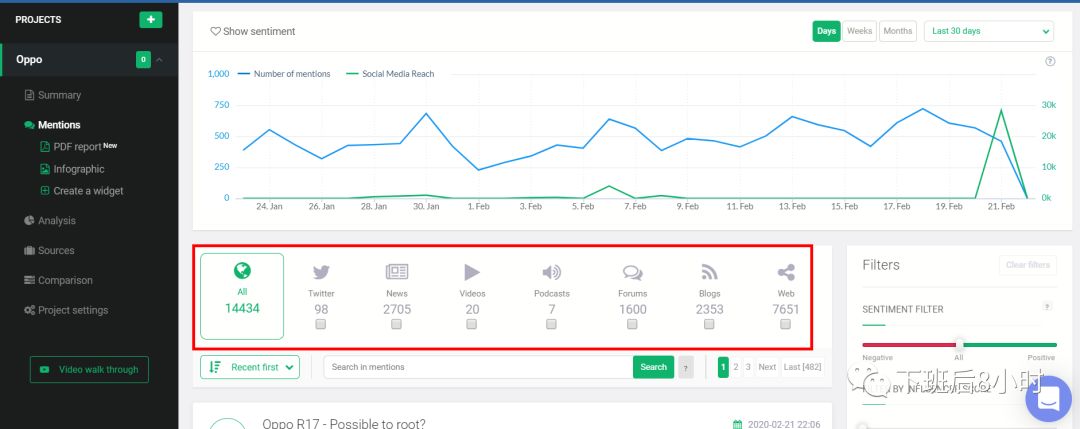
Task: Click the Videos play icon
Action: pyautogui.click(x=472, y=272)
